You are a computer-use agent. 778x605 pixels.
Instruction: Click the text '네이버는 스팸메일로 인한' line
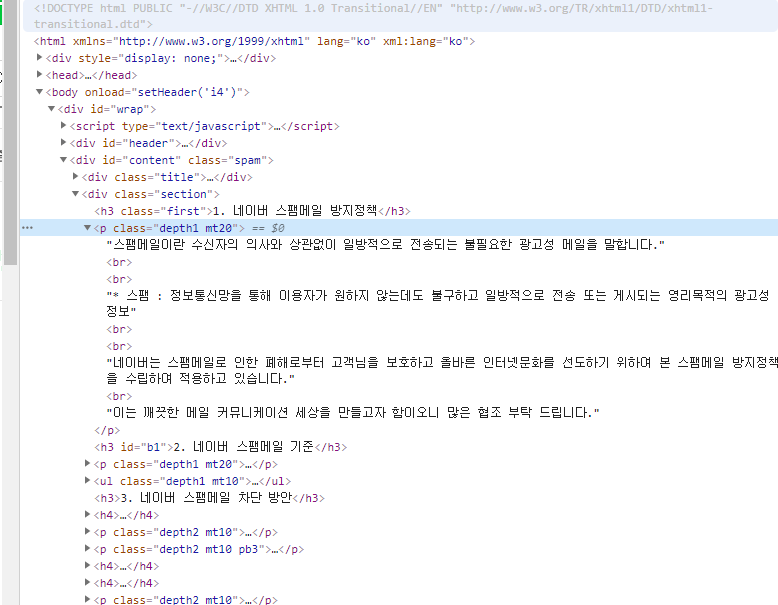pyautogui.click(x=442, y=370)
